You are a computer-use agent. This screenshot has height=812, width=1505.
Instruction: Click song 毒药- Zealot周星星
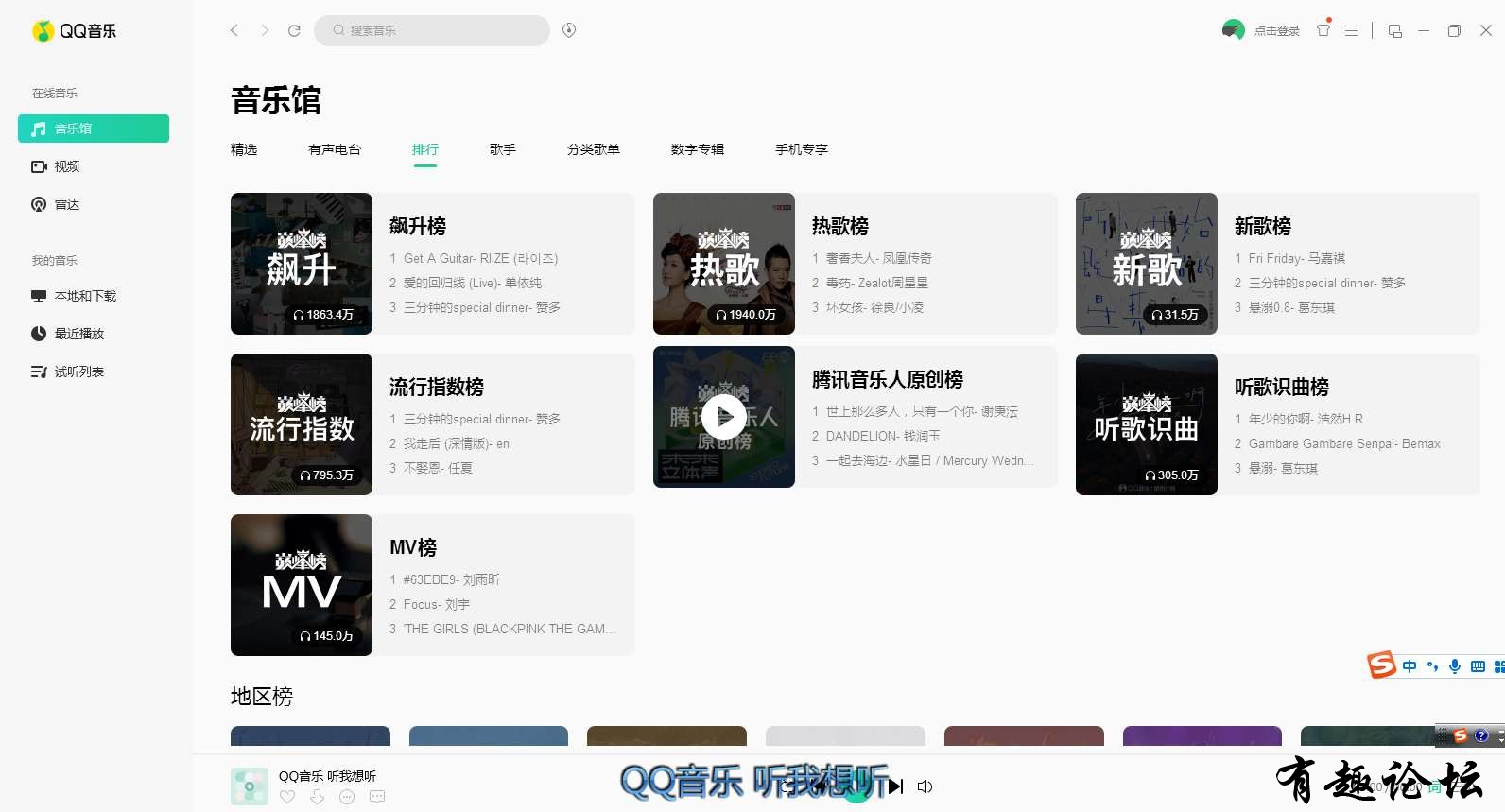[x=877, y=283]
